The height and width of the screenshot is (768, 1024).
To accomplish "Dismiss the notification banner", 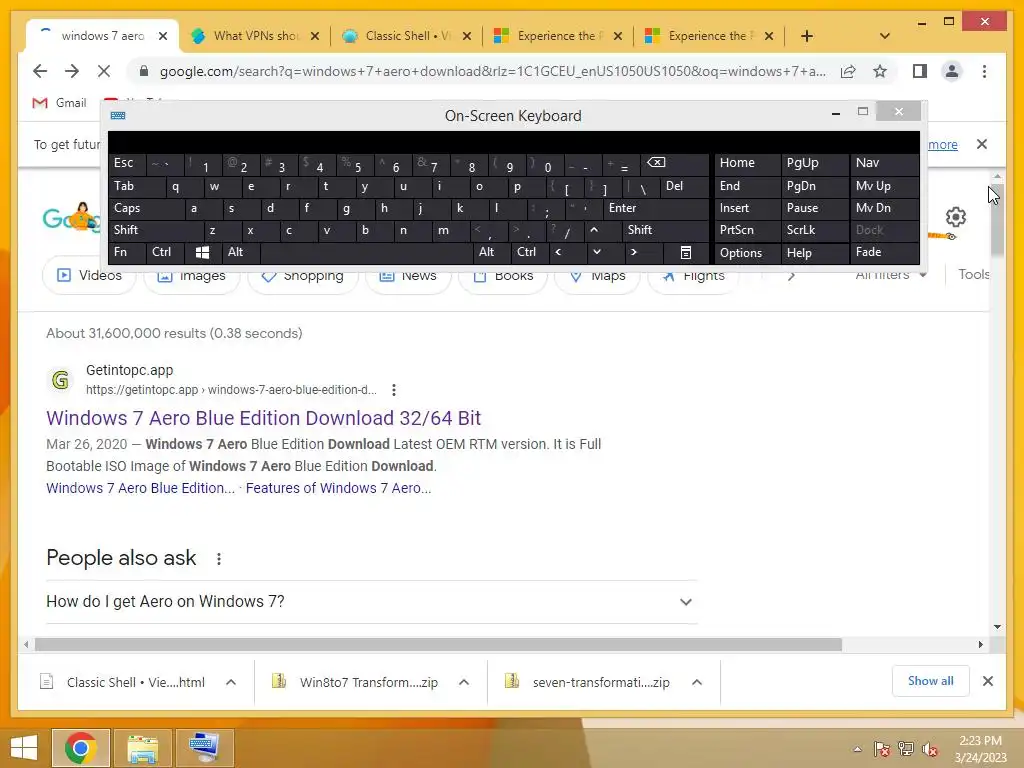I will 982,144.
